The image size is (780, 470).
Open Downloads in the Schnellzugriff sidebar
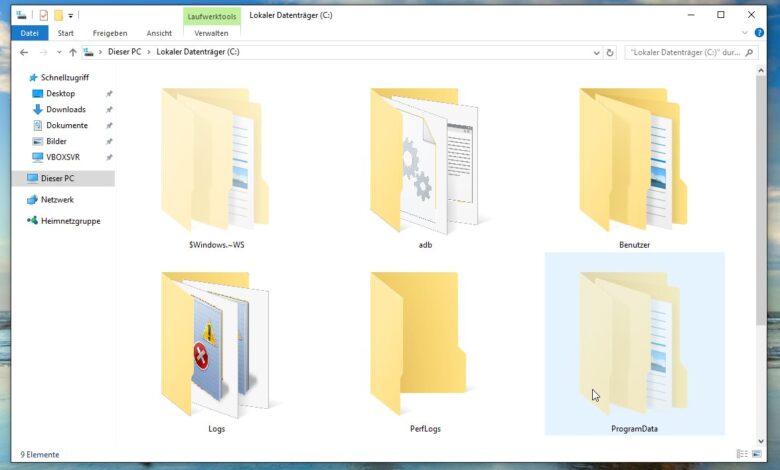[x=65, y=110]
